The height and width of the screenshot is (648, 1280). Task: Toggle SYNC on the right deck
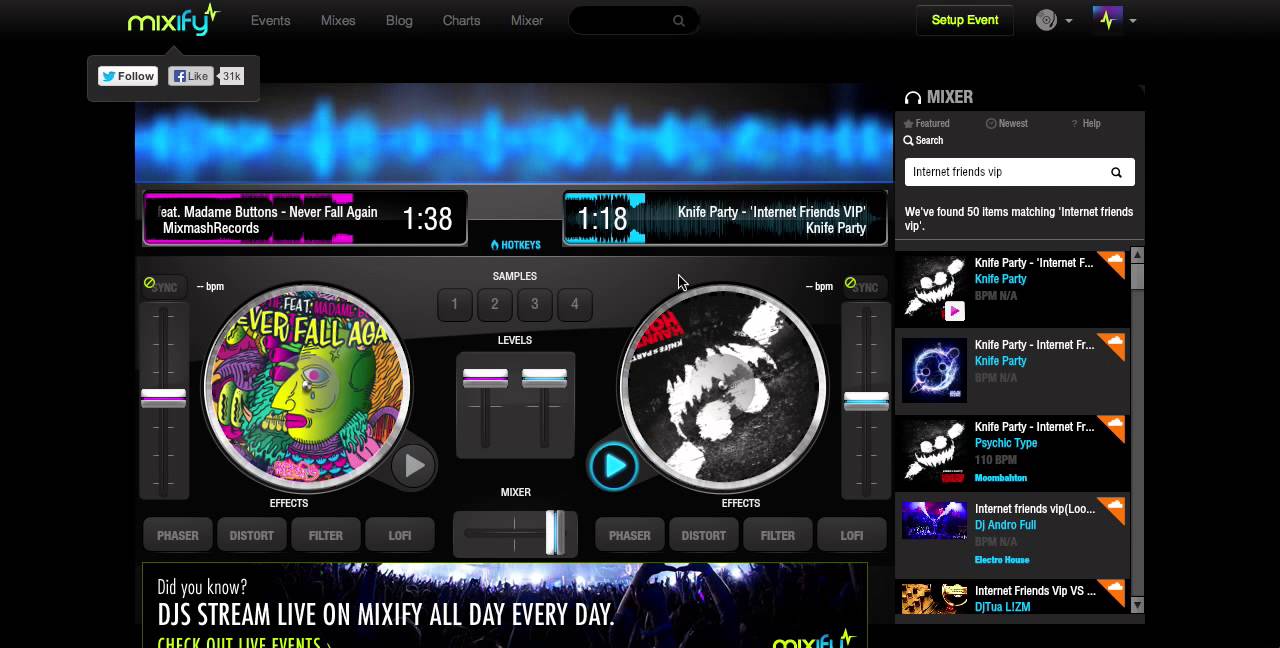(865, 287)
